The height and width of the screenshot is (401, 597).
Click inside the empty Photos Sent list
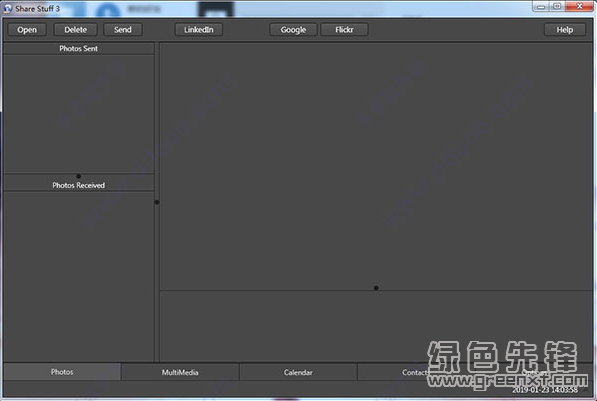click(78, 114)
